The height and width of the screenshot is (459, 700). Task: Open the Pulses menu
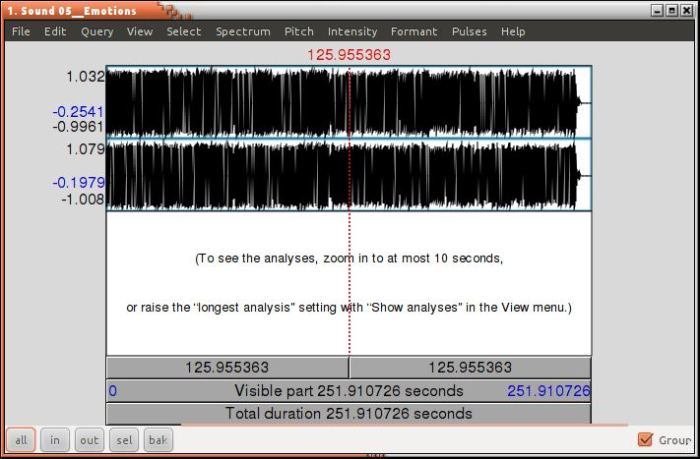tap(469, 32)
